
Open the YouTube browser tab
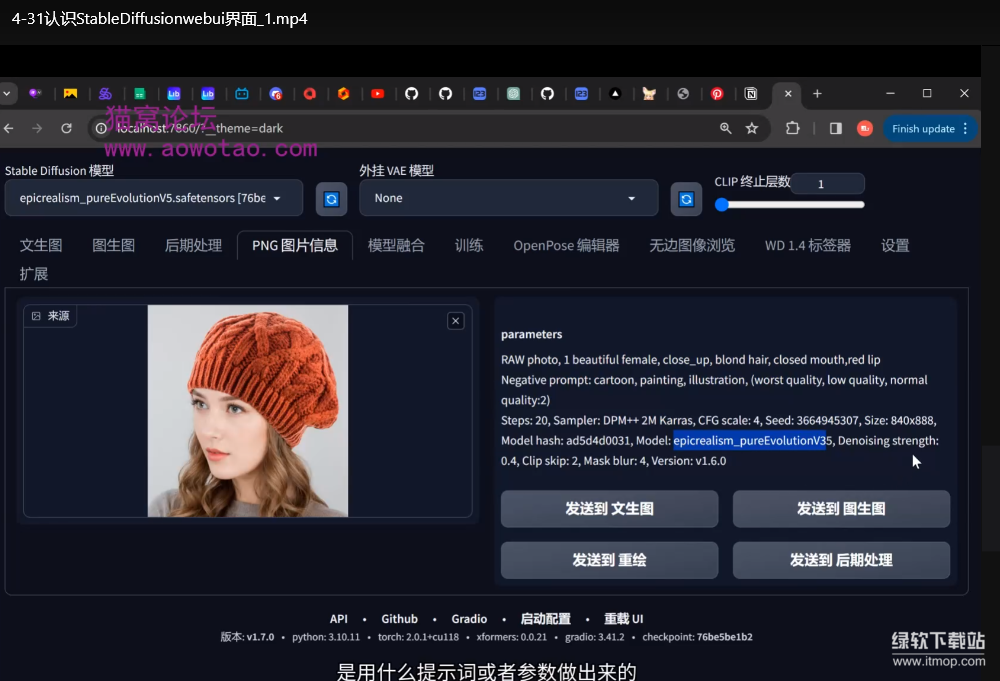coord(377,94)
